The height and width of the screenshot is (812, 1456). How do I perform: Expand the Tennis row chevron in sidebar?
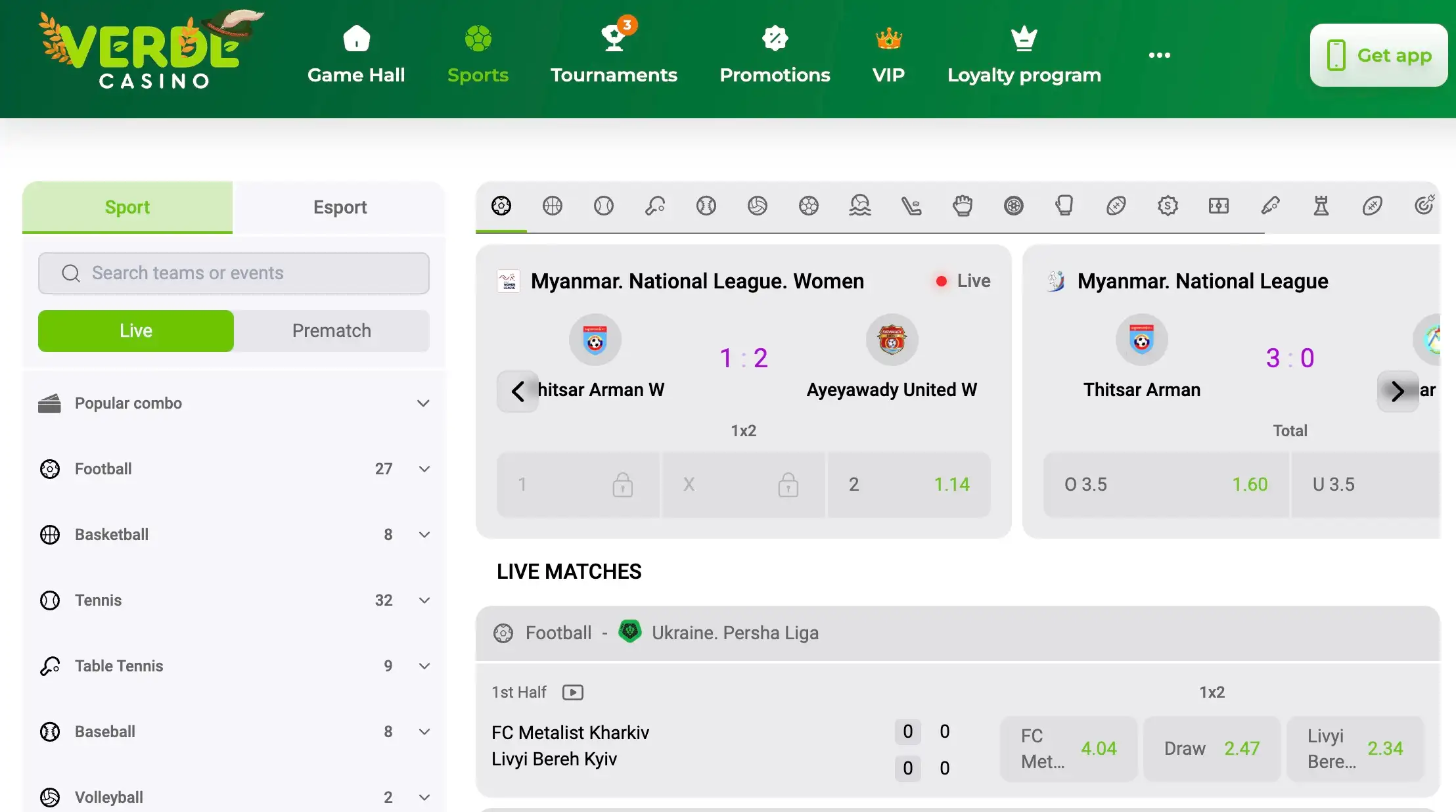[x=424, y=600]
